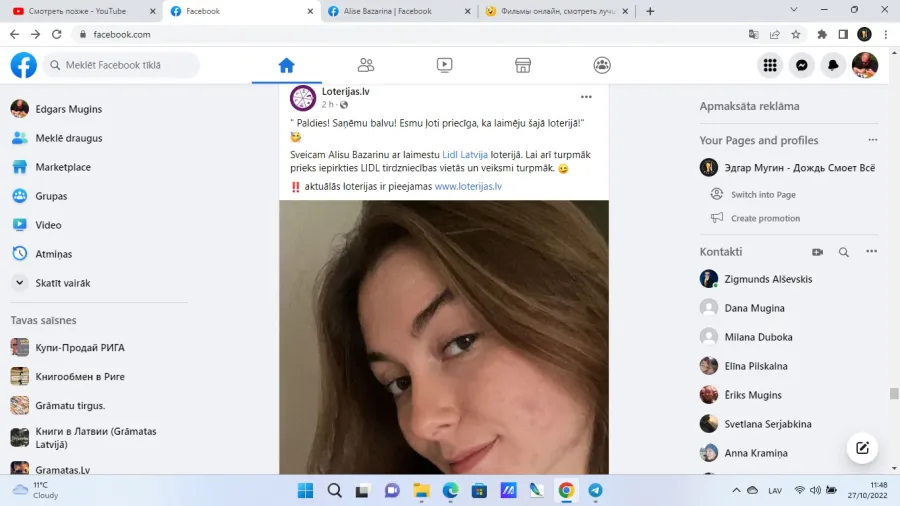Switch to Фильмы онлайн browser tab

(x=556, y=11)
